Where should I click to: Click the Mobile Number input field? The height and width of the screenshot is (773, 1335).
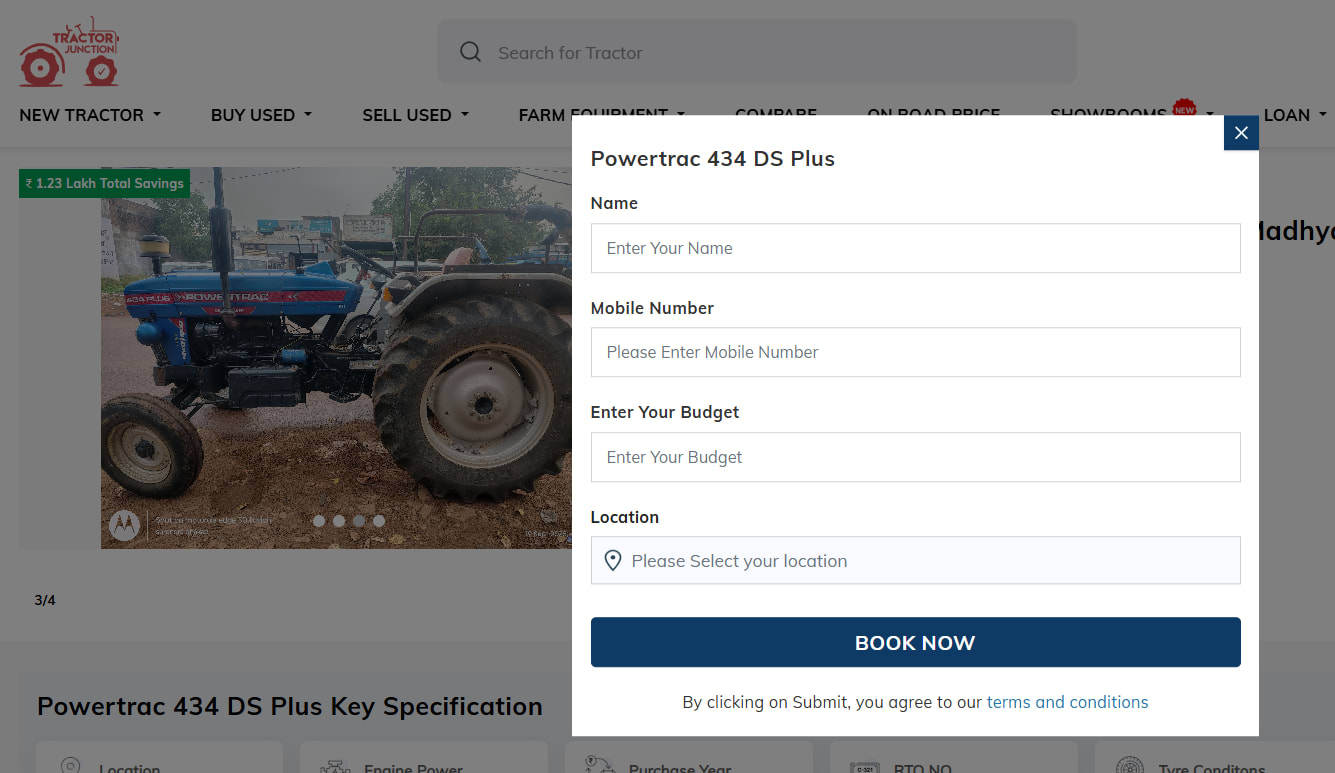[x=915, y=352]
